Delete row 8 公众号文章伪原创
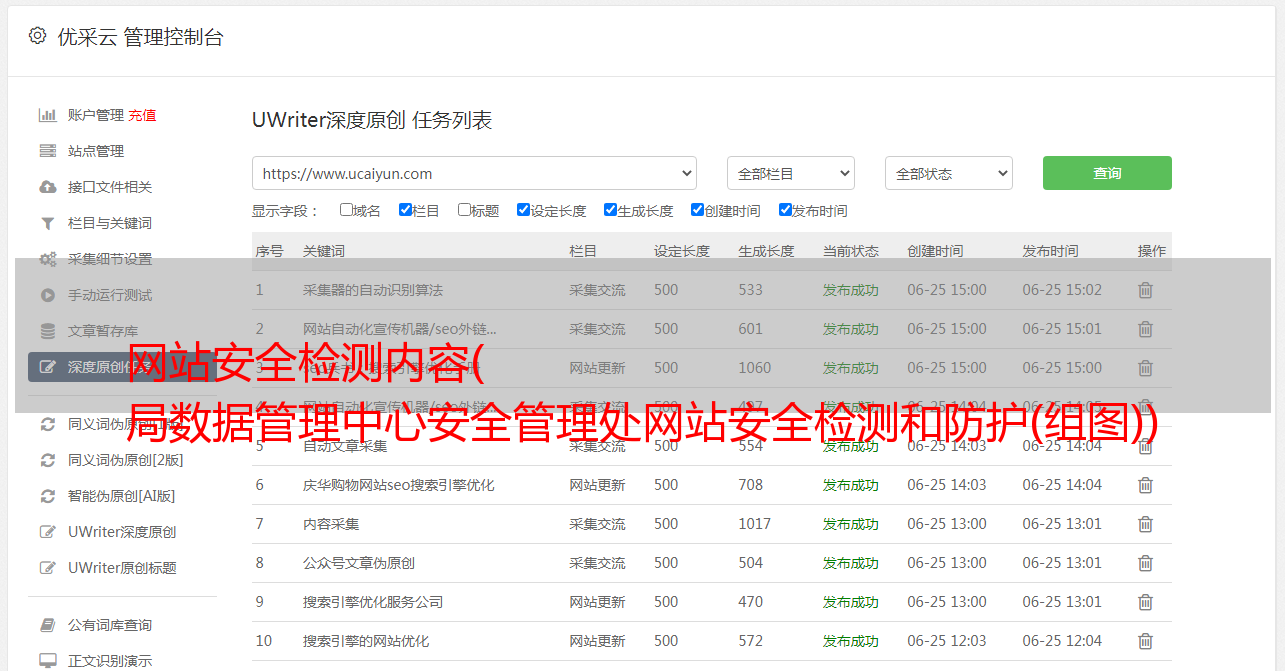The height and width of the screenshot is (671, 1285). pos(1145,563)
